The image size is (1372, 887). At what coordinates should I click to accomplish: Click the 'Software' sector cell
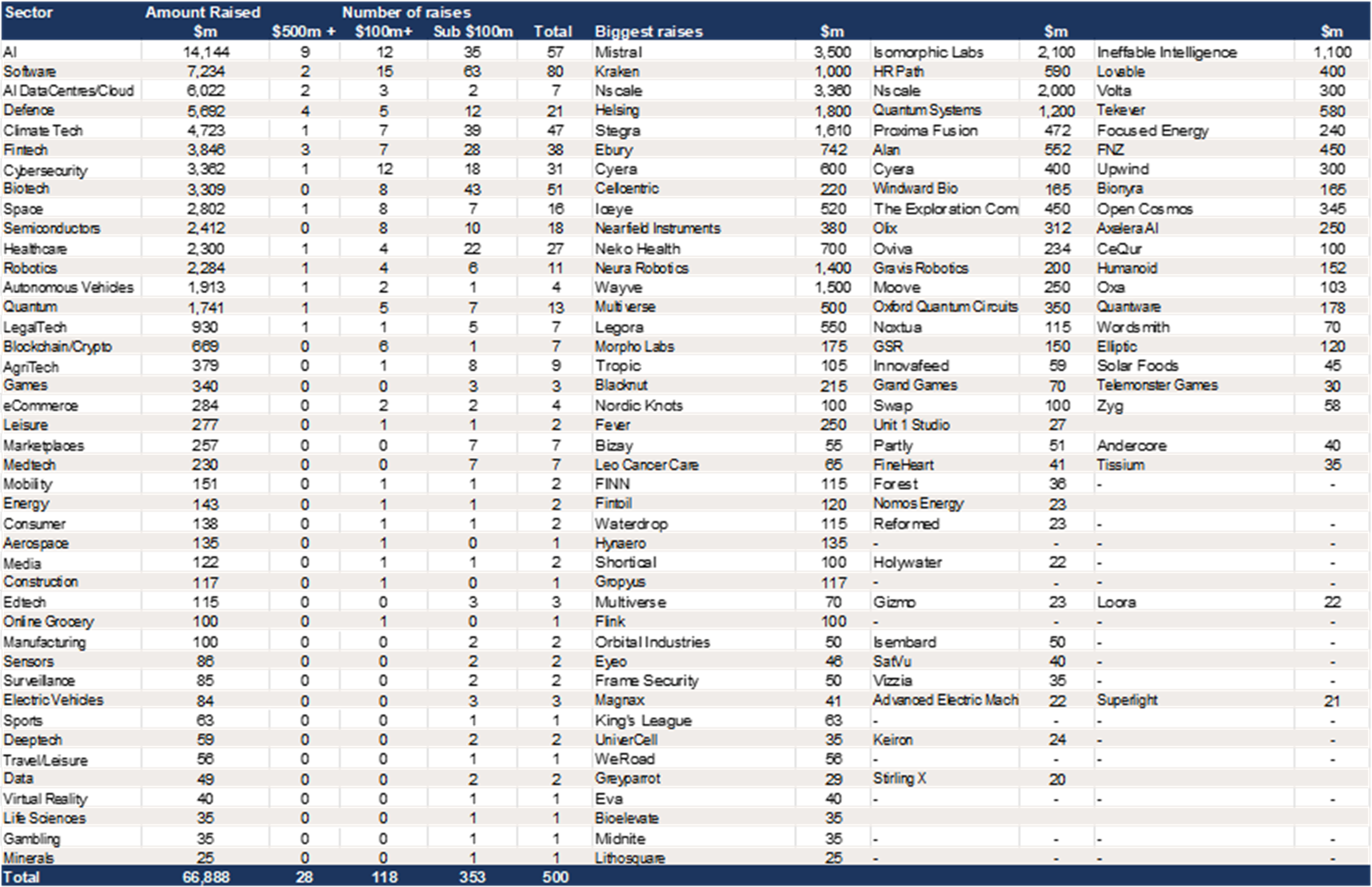(x=29, y=71)
